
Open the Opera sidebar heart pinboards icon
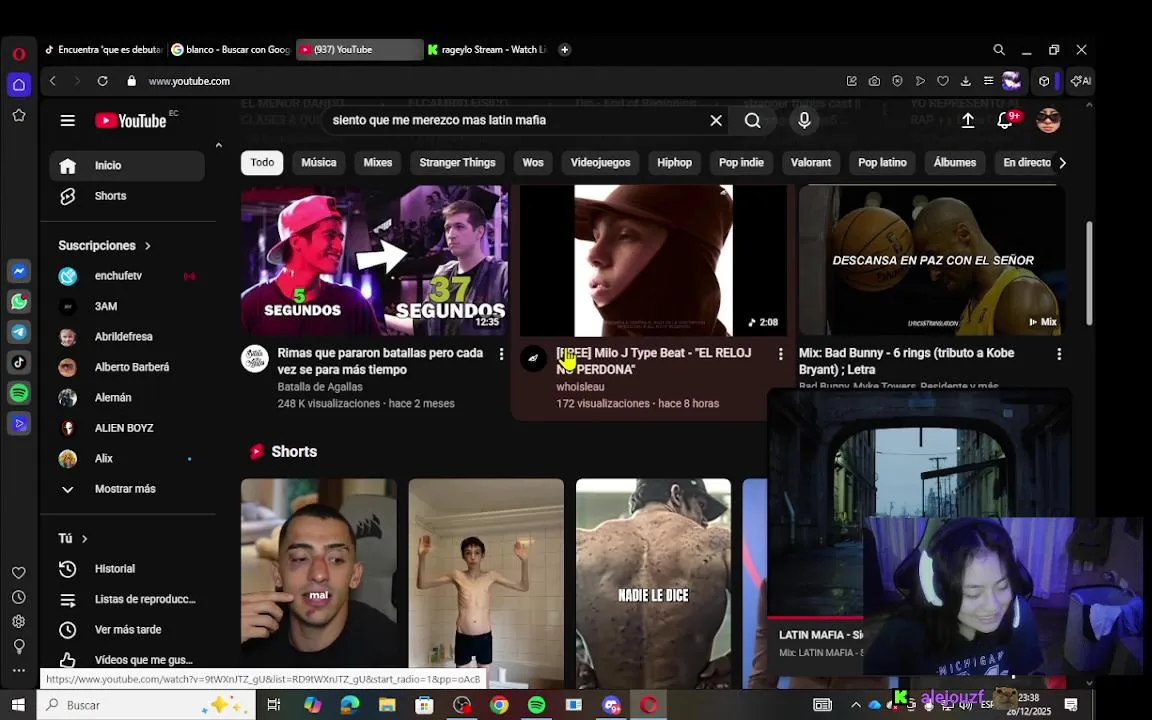pyautogui.click(x=19, y=572)
